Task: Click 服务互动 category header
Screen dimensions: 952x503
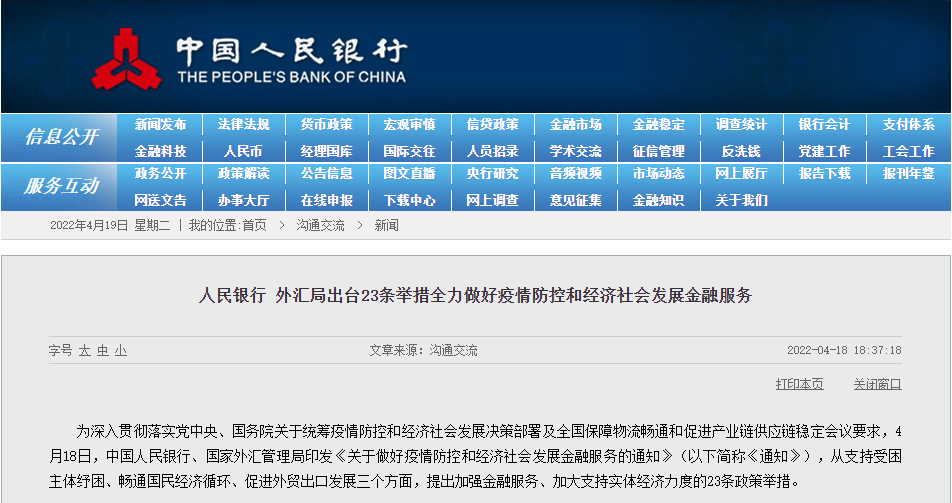Action: [x=61, y=186]
